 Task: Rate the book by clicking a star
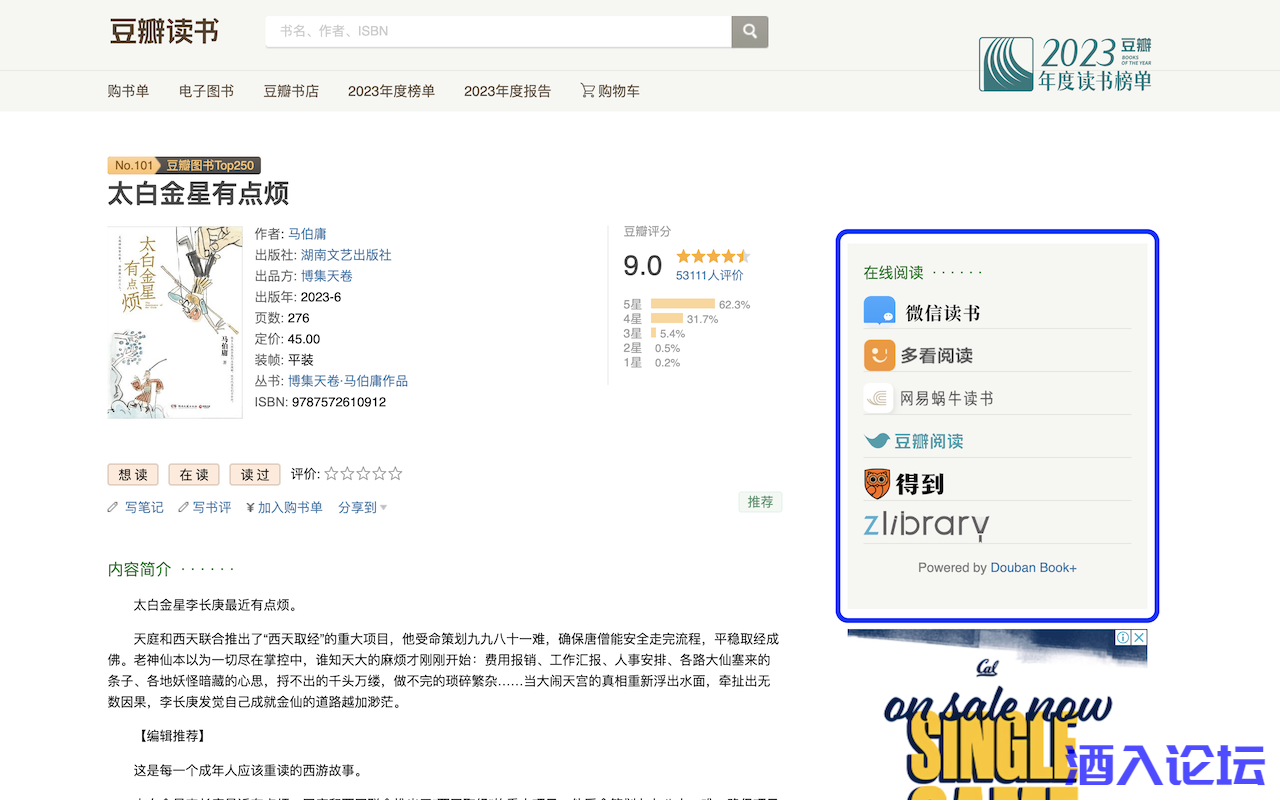coord(330,474)
